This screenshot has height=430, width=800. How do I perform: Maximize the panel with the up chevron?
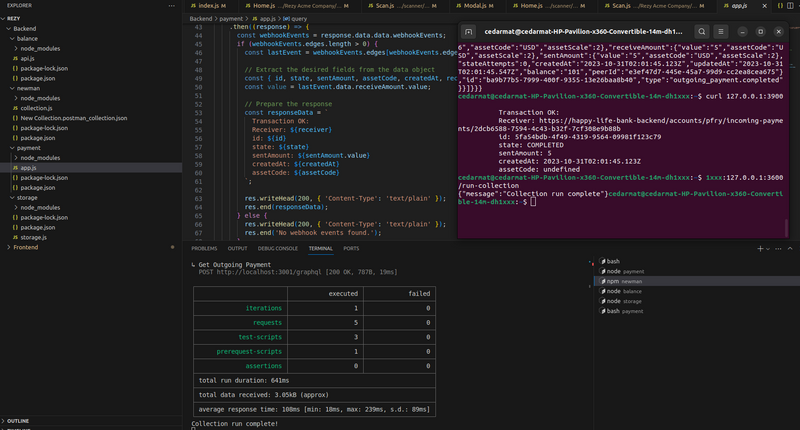pos(790,249)
